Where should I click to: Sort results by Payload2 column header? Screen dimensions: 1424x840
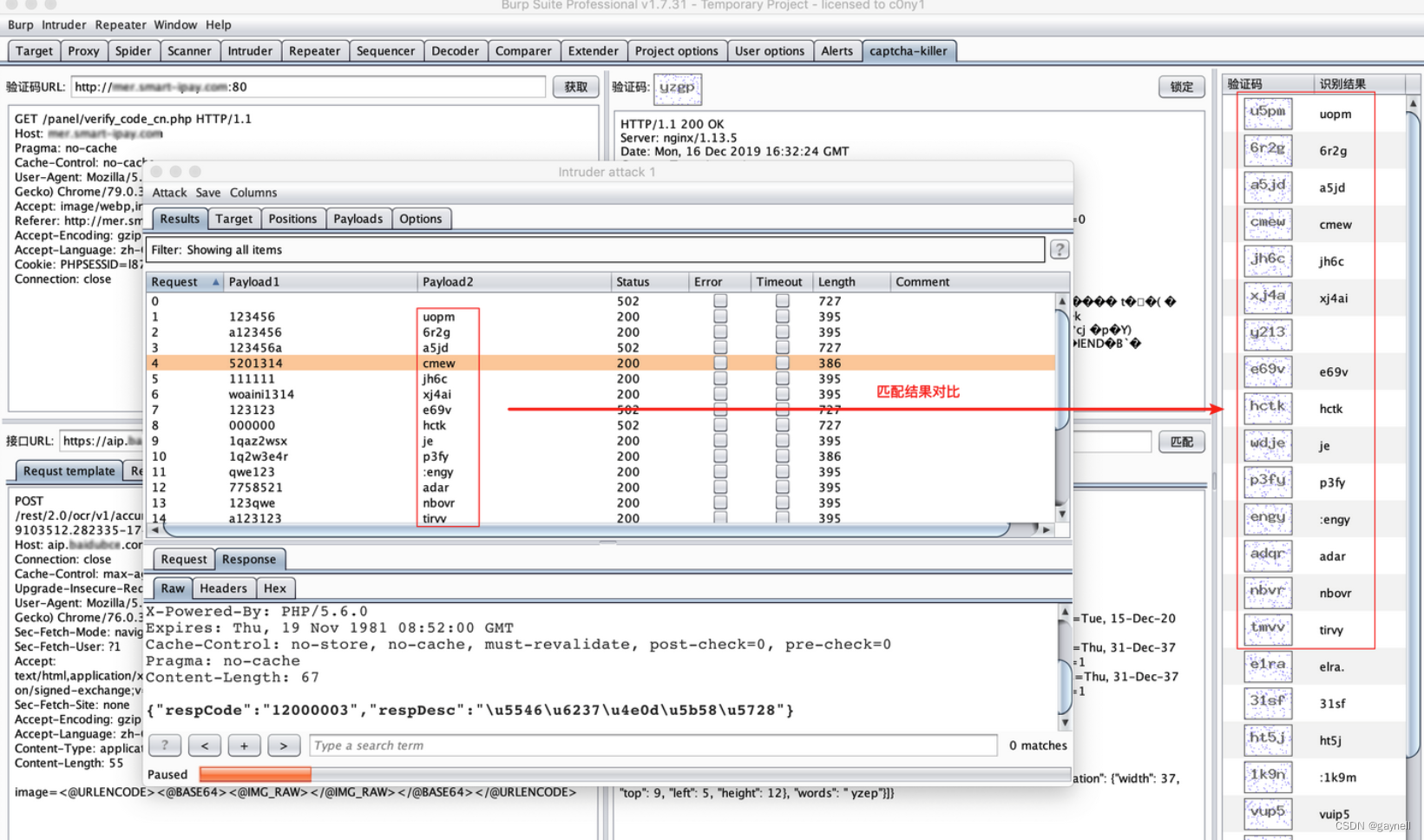[x=514, y=282]
